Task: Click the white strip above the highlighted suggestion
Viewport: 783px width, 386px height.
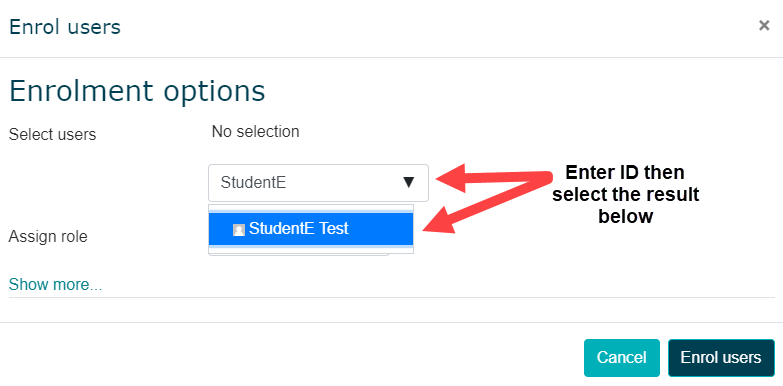Action: point(311,208)
